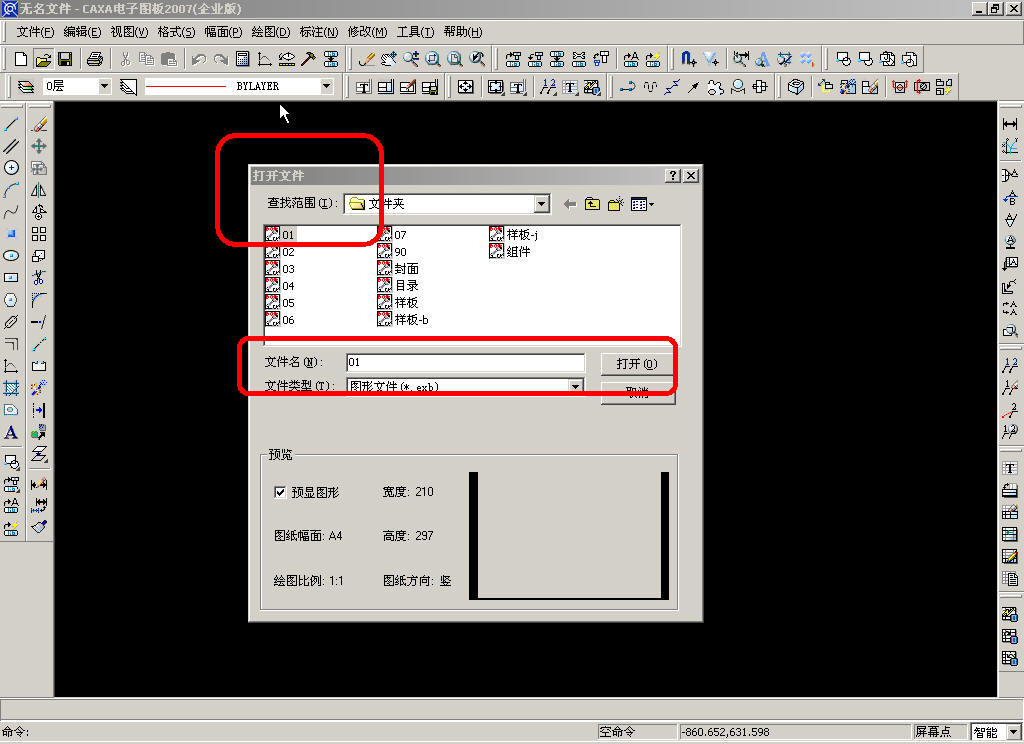Screen dimensions: 1024x744
Task: Select the Trim scissors tool in left toolbar
Action: (x=39, y=278)
